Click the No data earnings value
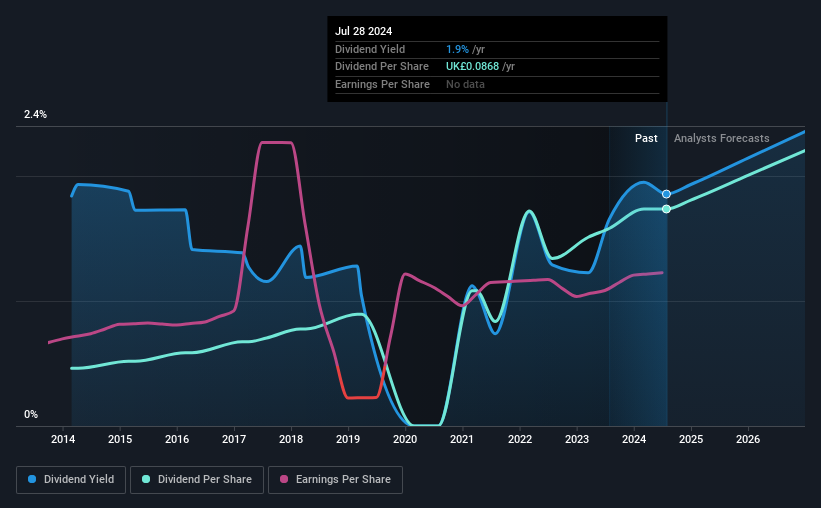The image size is (821, 508). [465, 84]
